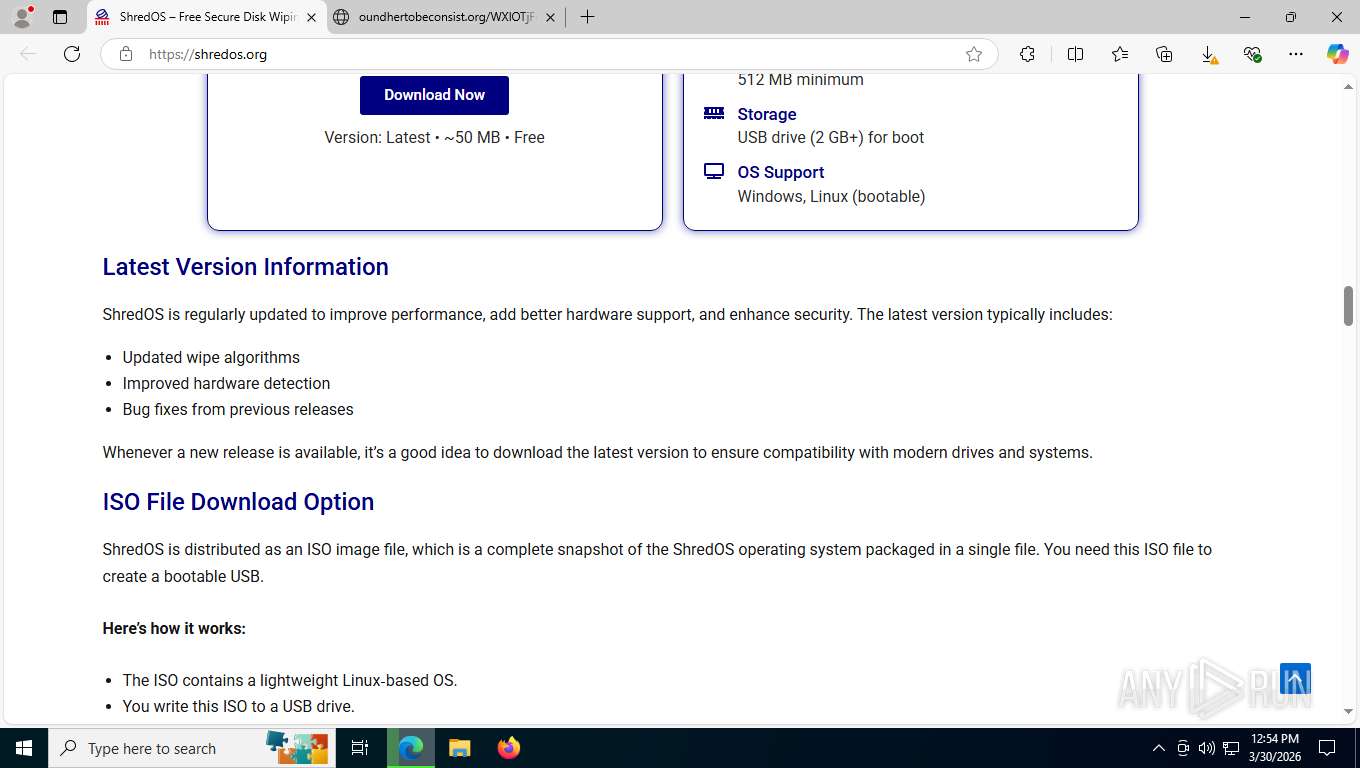Open the volume control in tray

[1206, 748]
